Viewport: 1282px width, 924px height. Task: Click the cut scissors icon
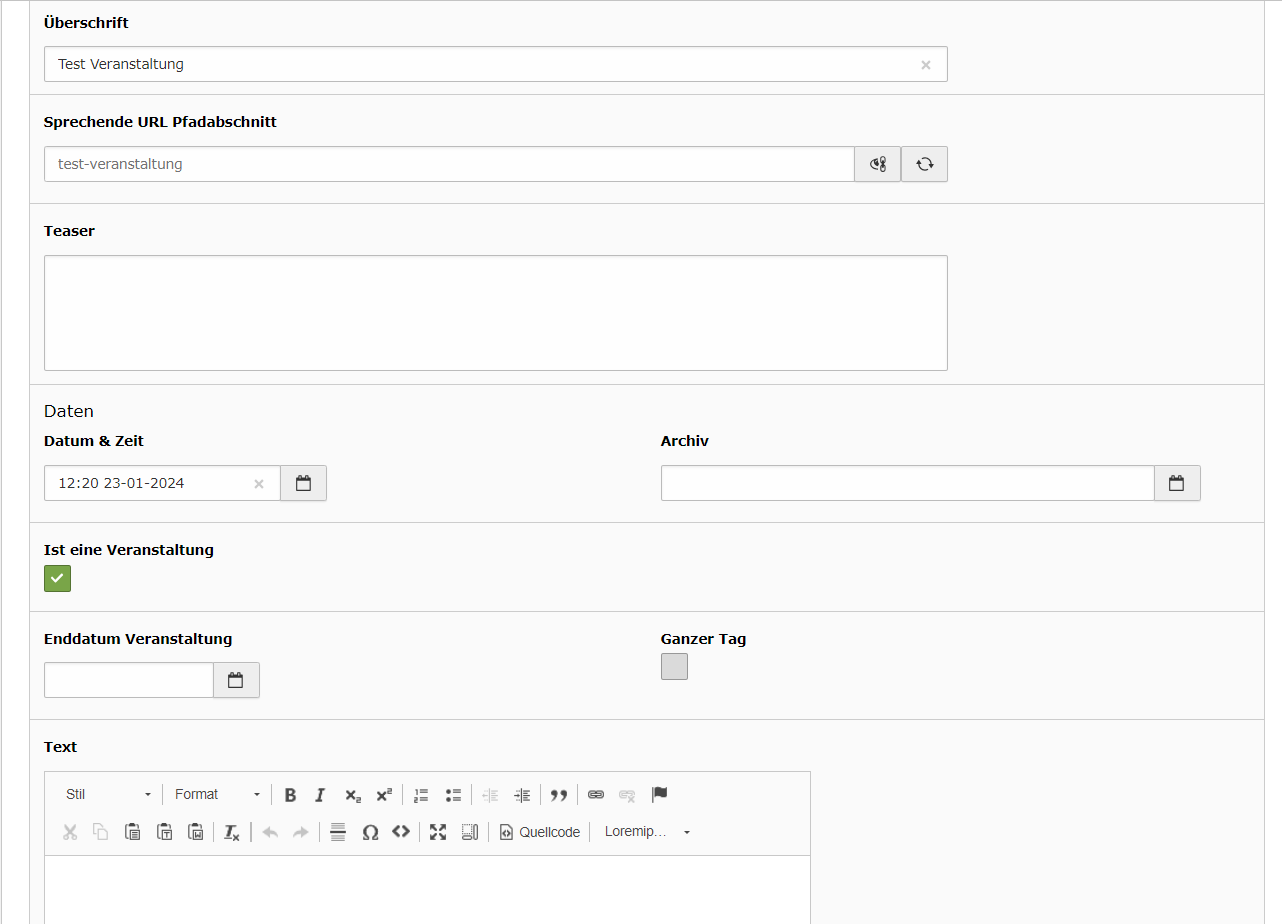tap(70, 832)
